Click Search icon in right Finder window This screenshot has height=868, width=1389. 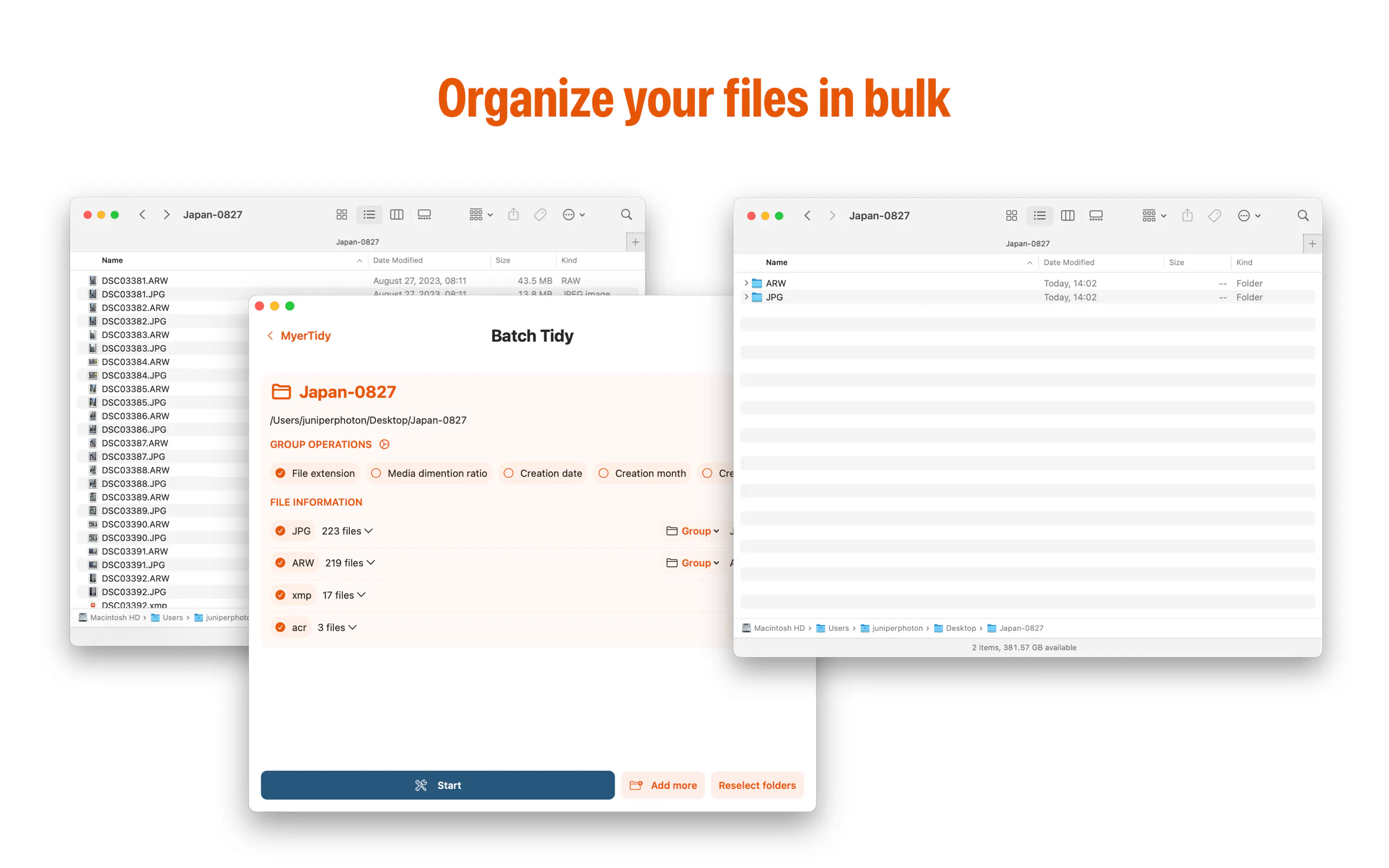tap(1303, 216)
